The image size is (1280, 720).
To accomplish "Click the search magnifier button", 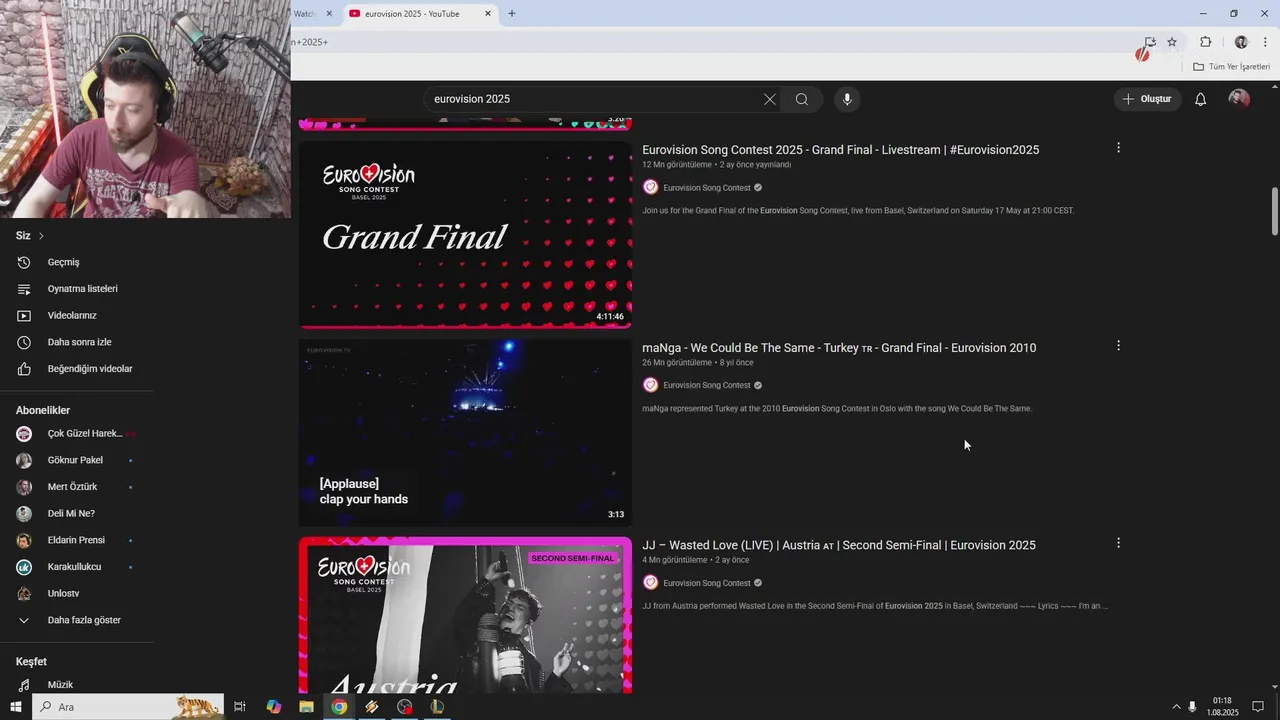I will click(x=802, y=99).
